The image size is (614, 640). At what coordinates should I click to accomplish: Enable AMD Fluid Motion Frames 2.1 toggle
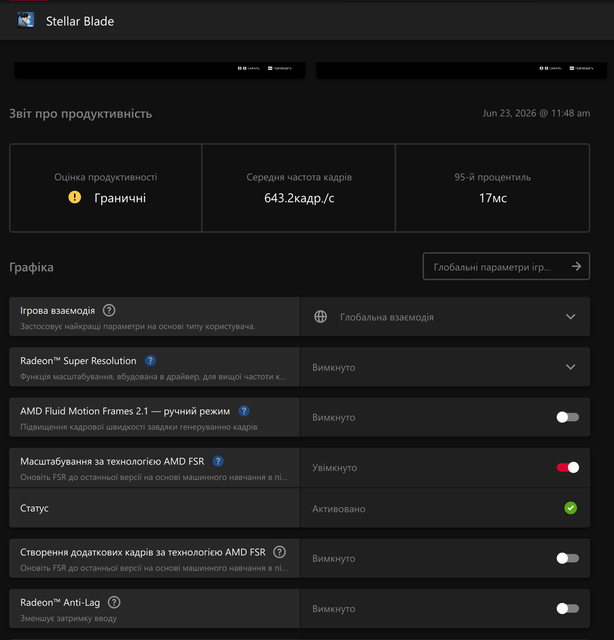[567, 417]
